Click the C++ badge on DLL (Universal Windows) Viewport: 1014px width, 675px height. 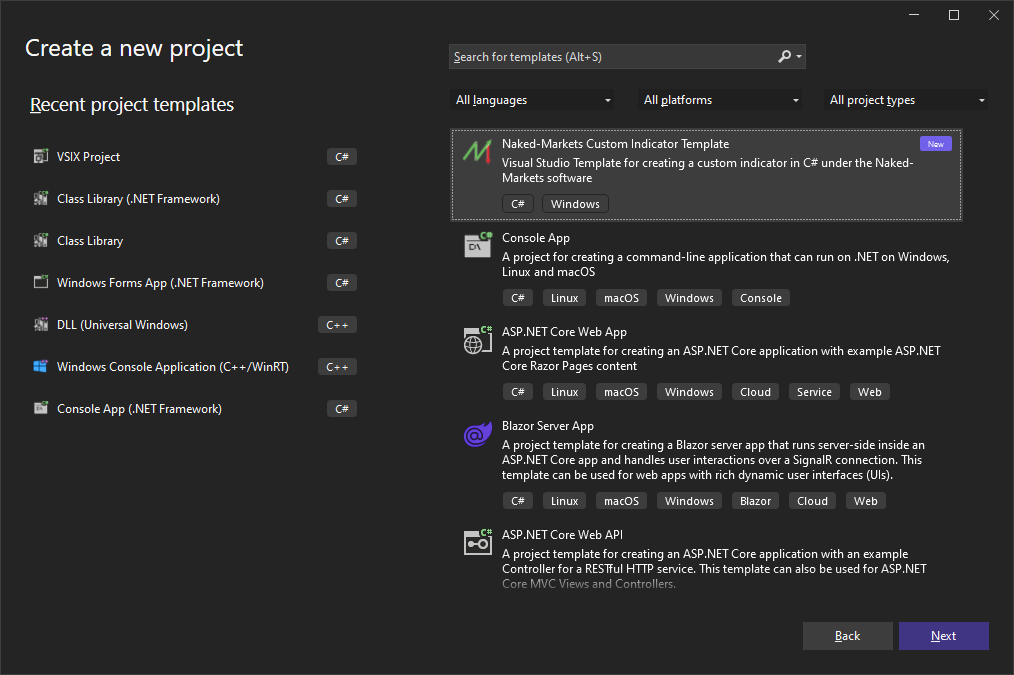pyautogui.click(x=337, y=325)
